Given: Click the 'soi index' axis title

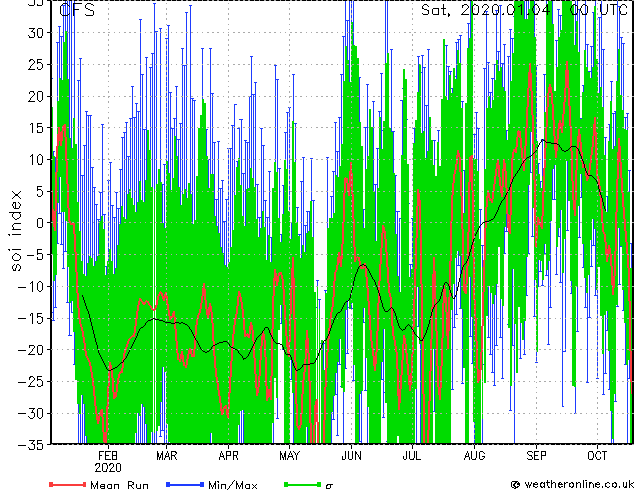Looking at the screenshot, I should point(15,231).
